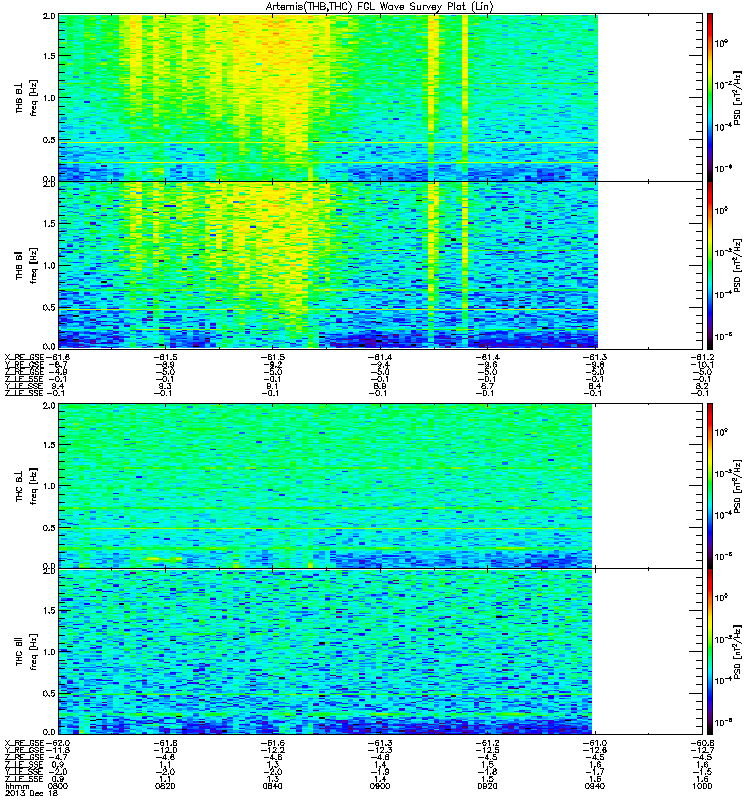Click the '1.0' frequency tick of THC B⊥ panel
The image size is (750, 800).
pyautogui.click(x=49, y=486)
